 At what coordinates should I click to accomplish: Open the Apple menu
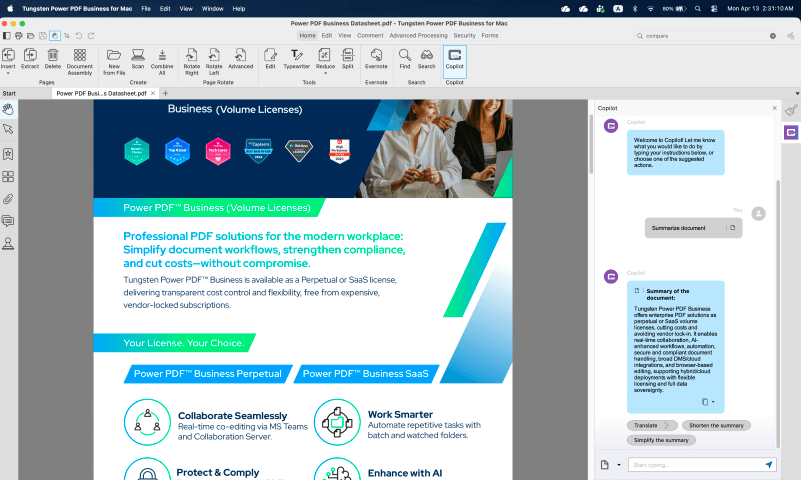[x=10, y=9]
